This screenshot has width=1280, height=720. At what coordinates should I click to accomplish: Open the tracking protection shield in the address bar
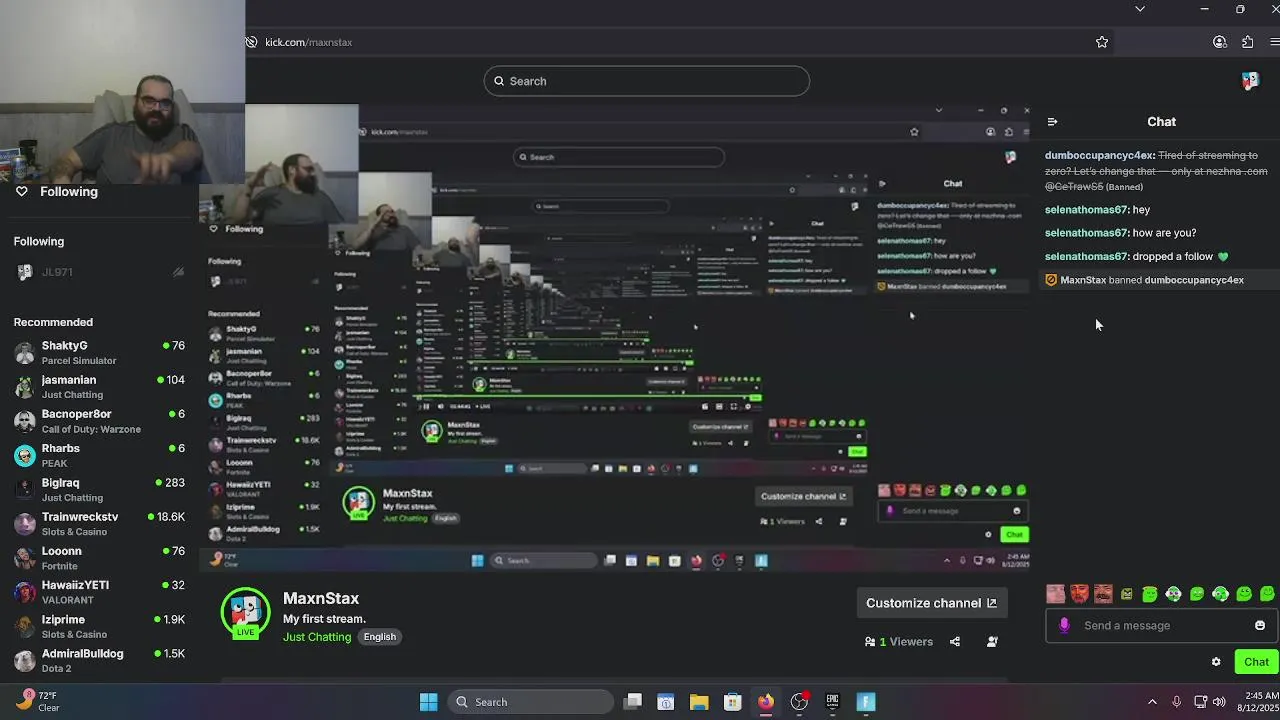tap(252, 42)
